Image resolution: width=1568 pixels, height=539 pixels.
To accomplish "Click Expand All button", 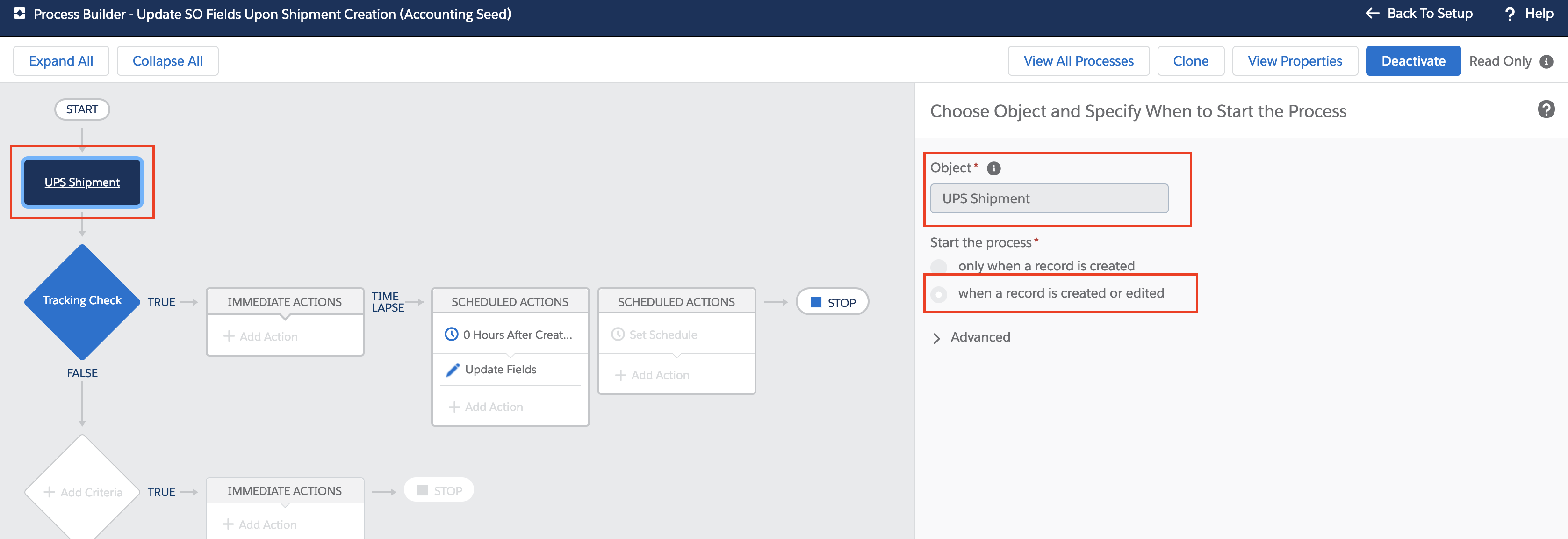I will pos(61,61).
